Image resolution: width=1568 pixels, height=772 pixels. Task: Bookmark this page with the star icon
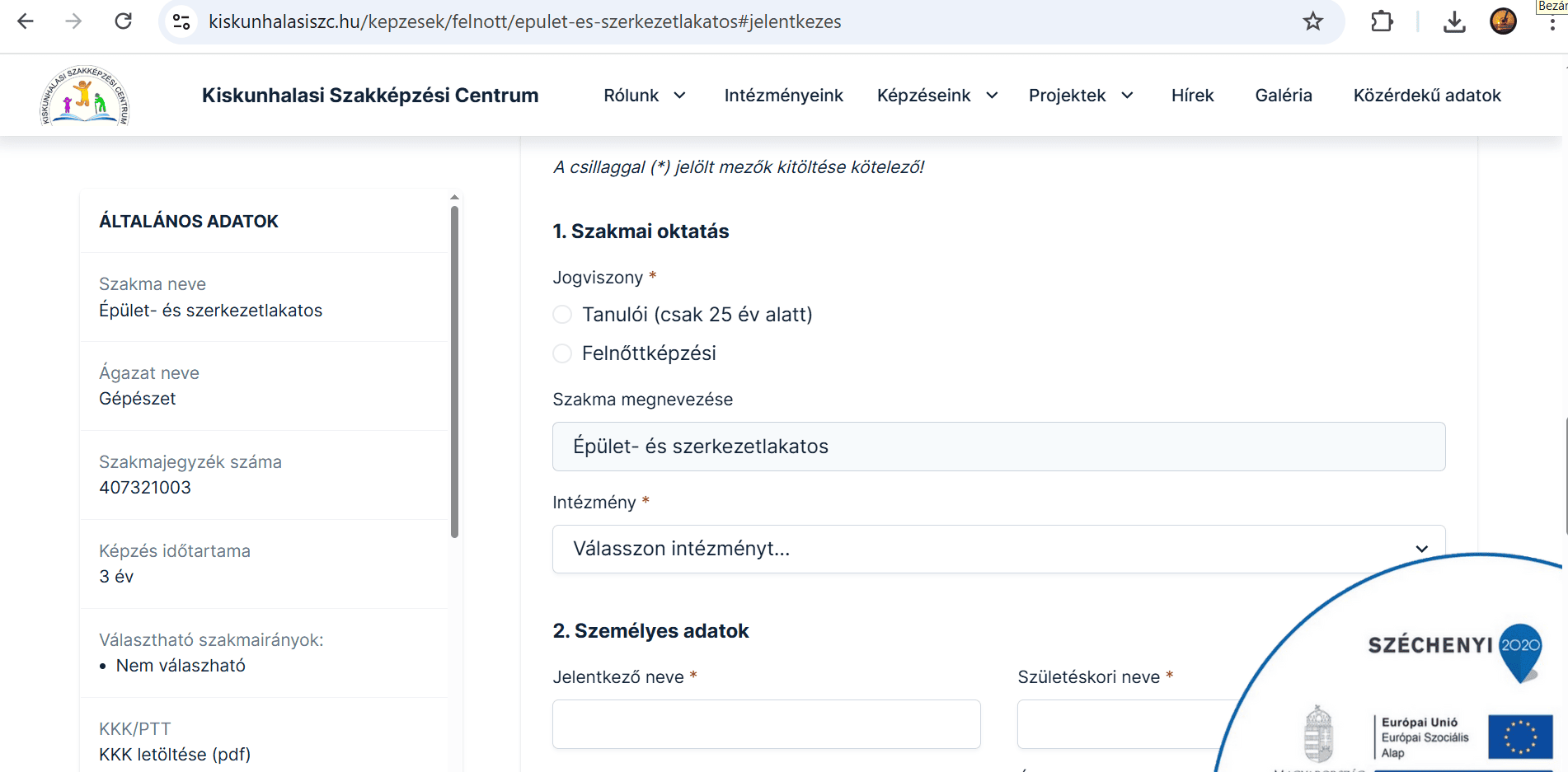pyautogui.click(x=1313, y=21)
